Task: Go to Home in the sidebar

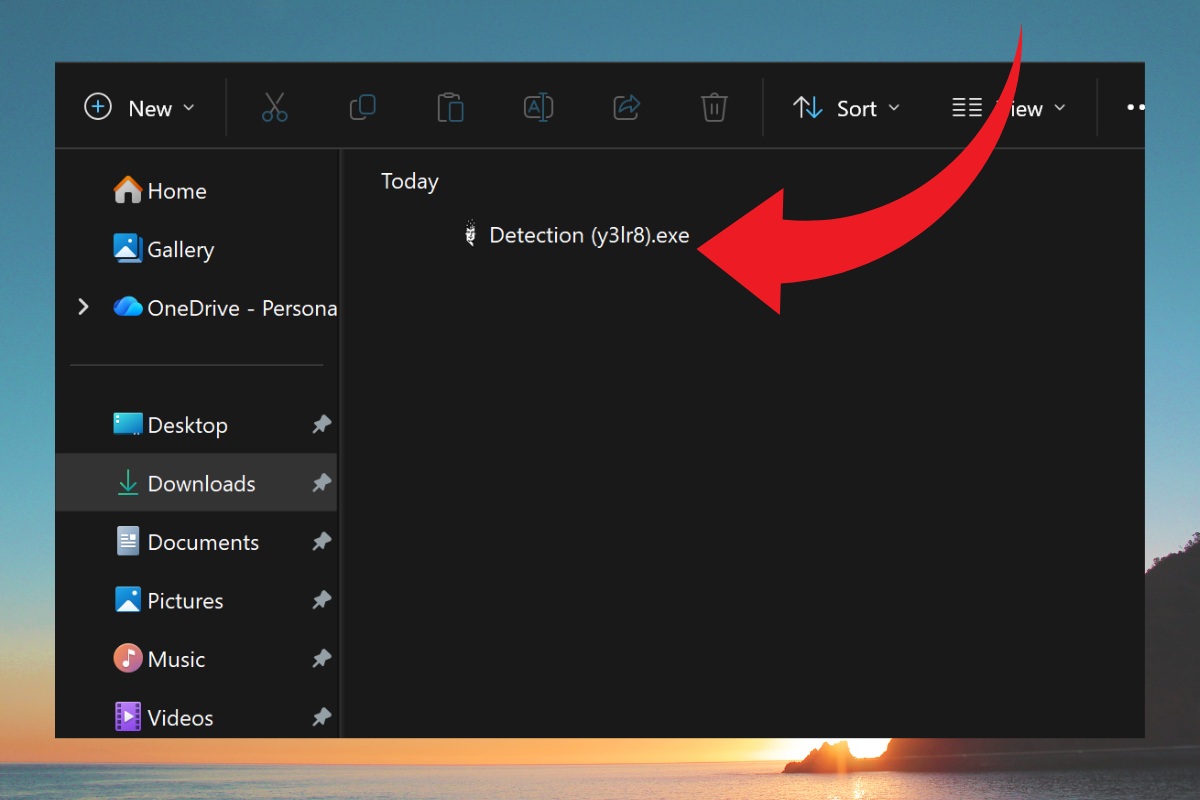Action: [x=160, y=191]
